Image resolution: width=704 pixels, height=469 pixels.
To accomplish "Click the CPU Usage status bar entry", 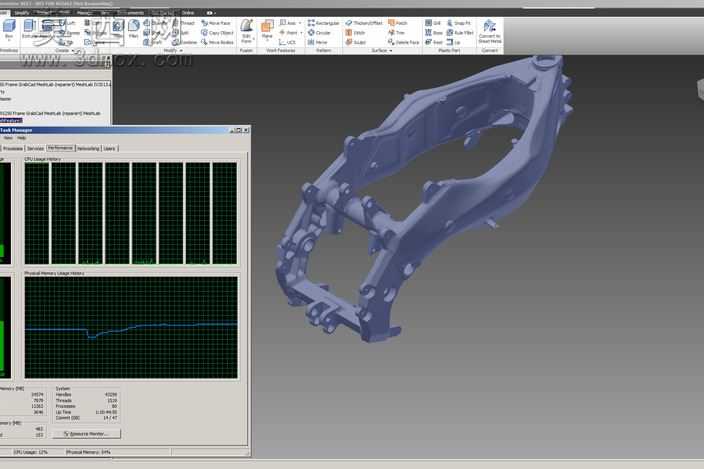I will [x=31, y=452].
